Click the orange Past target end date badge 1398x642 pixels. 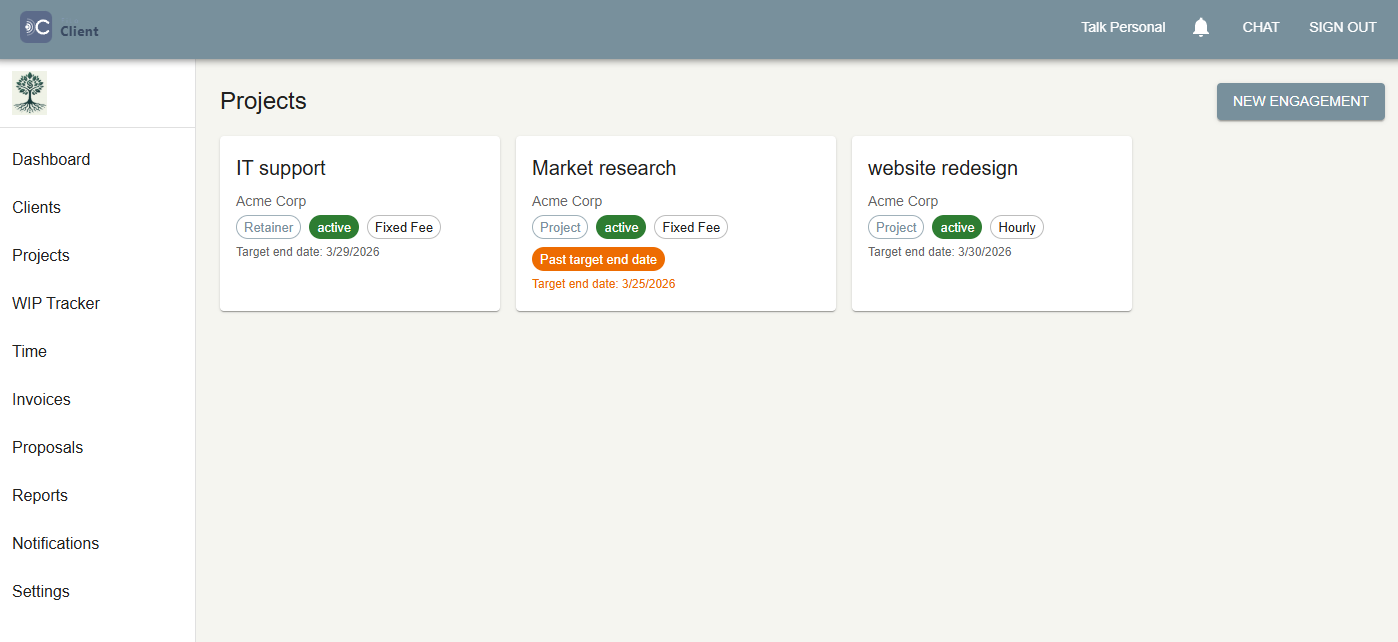598,259
